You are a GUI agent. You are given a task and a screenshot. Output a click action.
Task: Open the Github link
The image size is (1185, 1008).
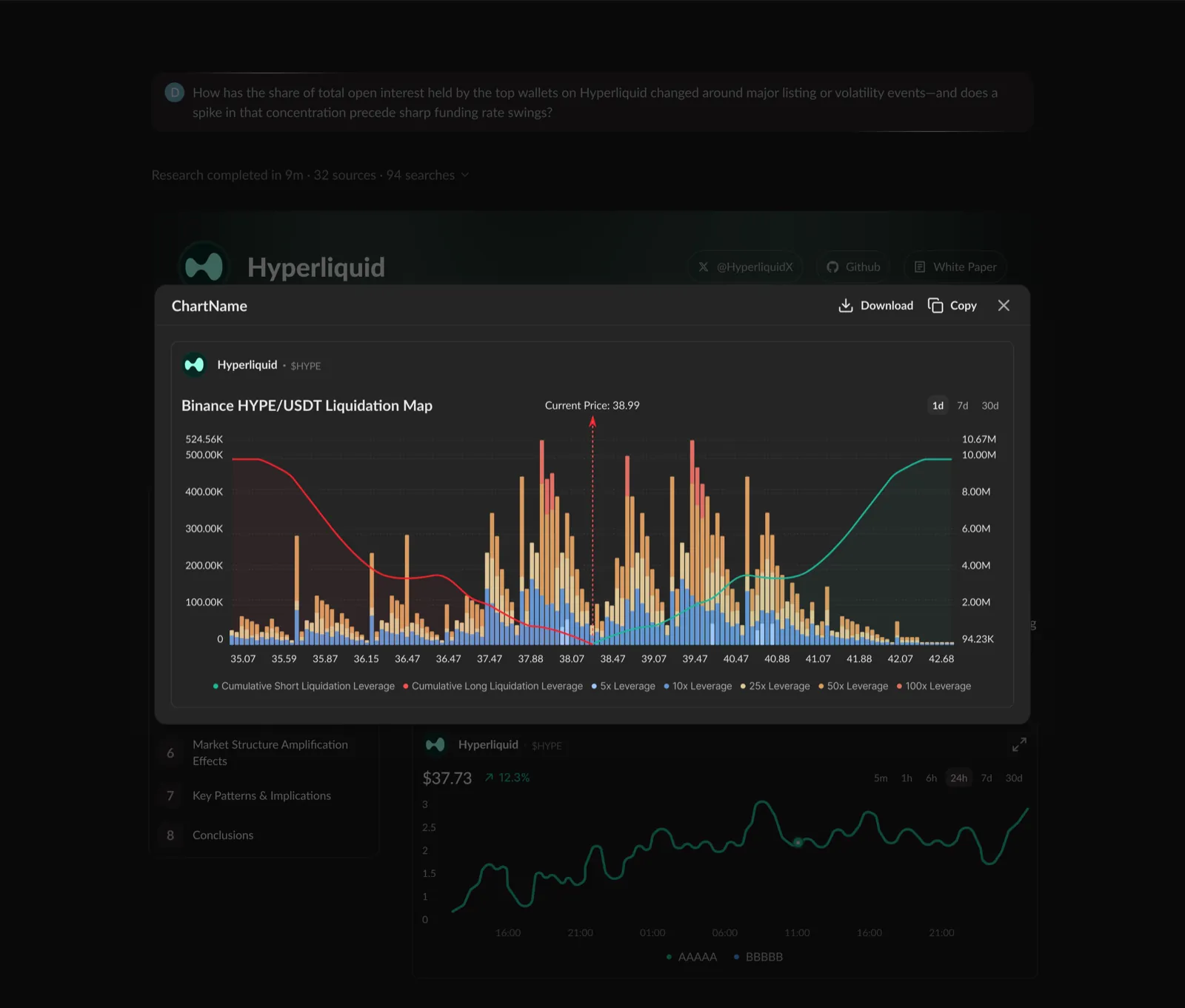pos(853,267)
